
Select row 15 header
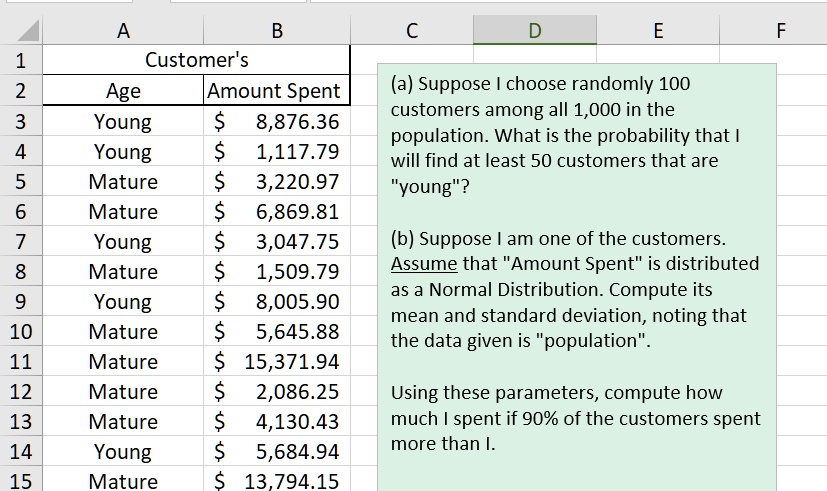coord(22,481)
